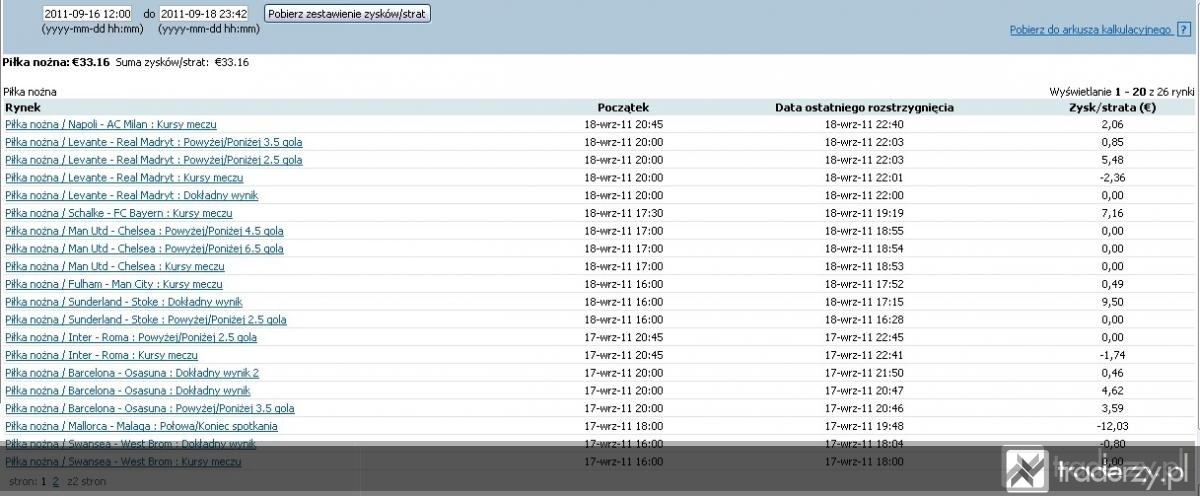Click the end date field 2011-09-18 23:42

[x=204, y=14]
